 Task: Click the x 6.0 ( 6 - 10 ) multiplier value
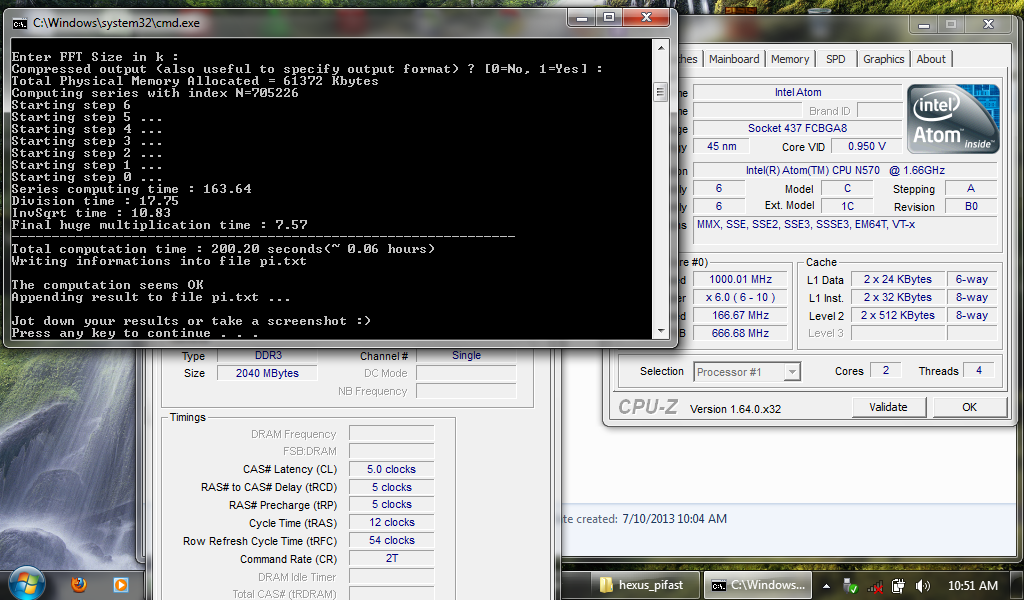(741, 297)
